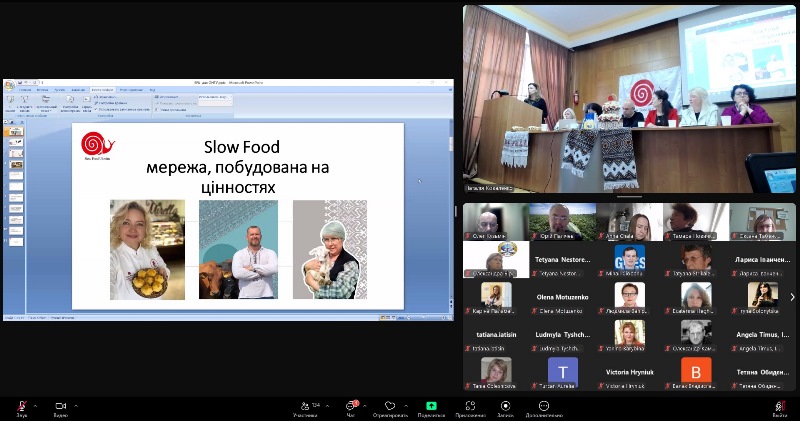Screen dimensions: 800x421
Task: Click the red Slow Food snail logo
Action: click(97, 144)
